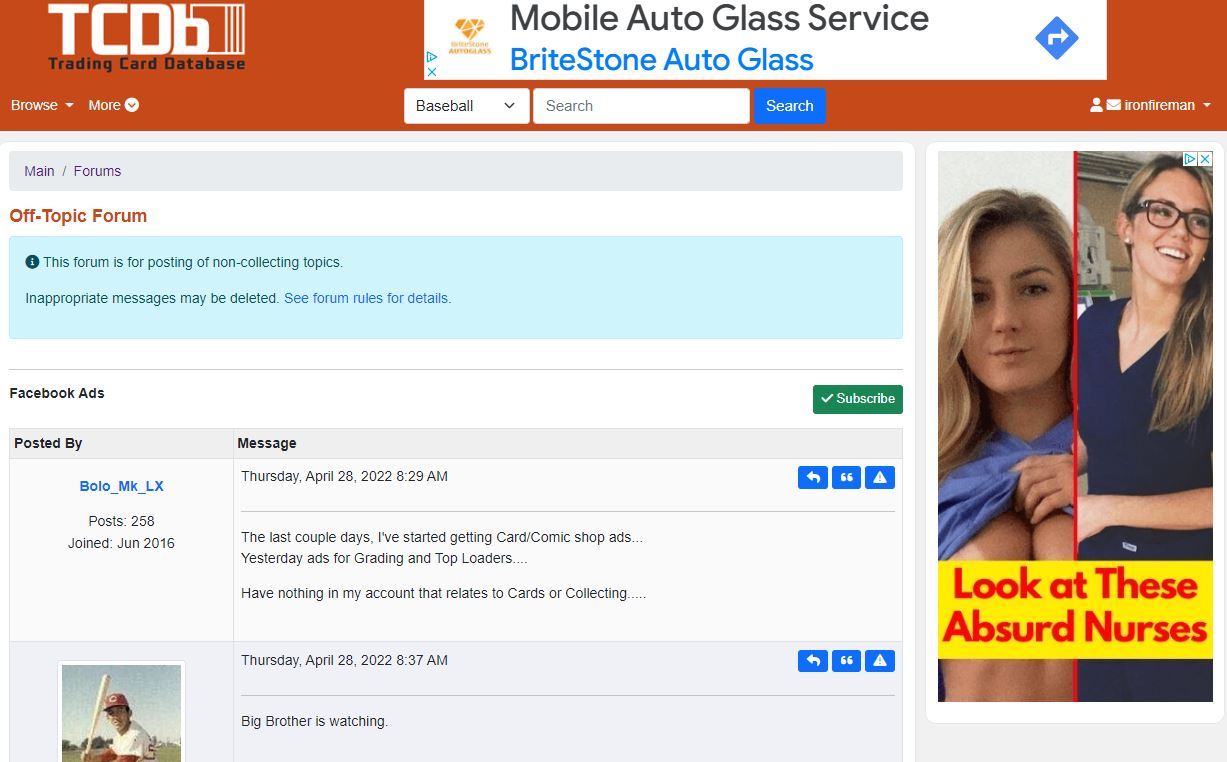Open See forum rules for details link

367,298
